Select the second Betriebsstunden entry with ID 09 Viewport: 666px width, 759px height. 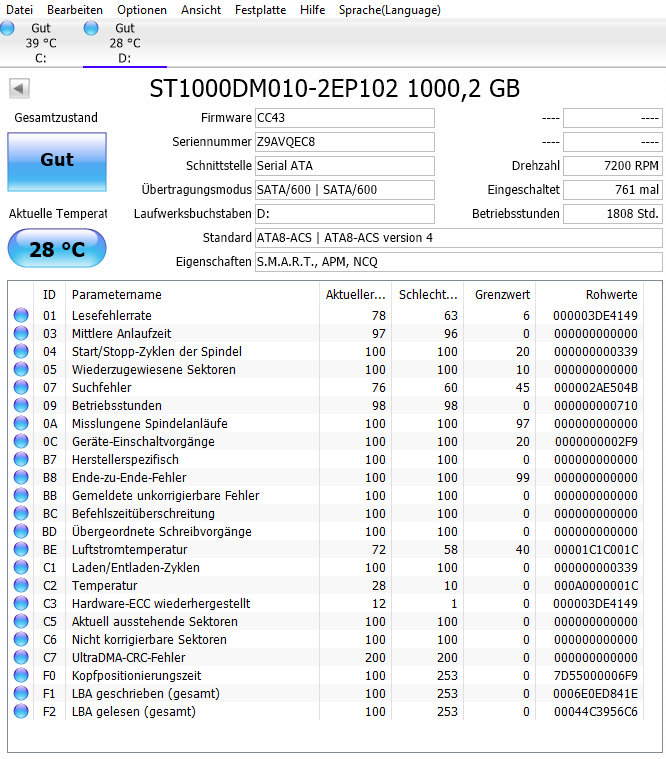pyautogui.click(x=117, y=406)
